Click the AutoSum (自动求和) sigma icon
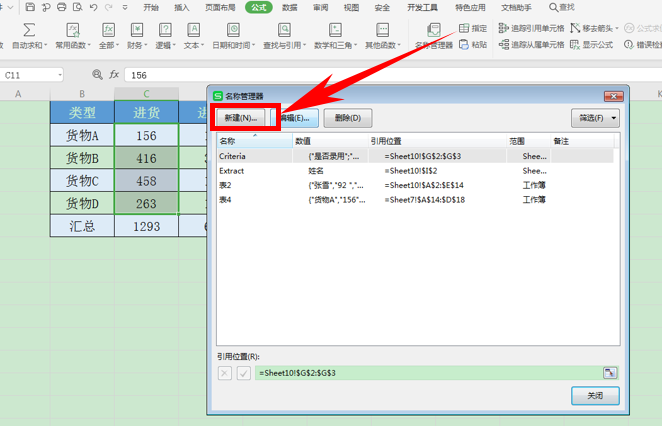664x426 pixels. 29,30
